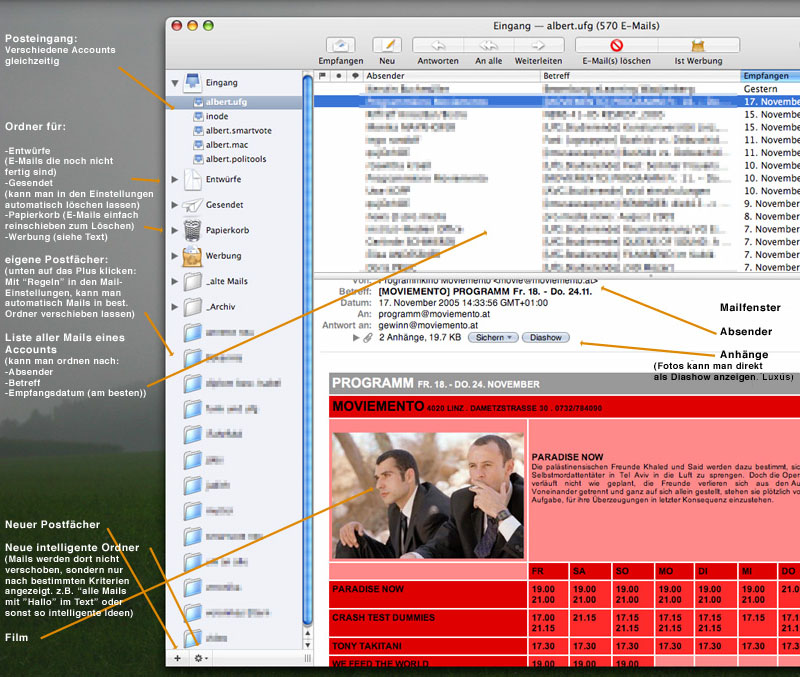Click the [MOVIEMENTO] PROGRAMM subject line
This screenshot has height=677, width=800.
pos(485,291)
